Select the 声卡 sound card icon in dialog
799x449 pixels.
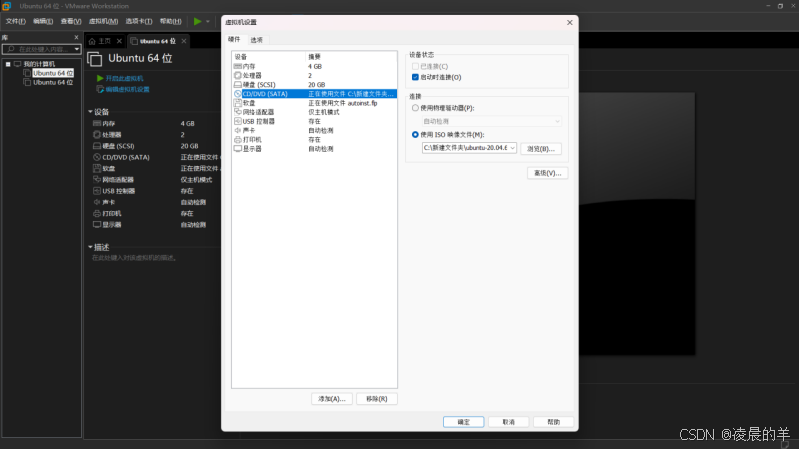(x=237, y=130)
